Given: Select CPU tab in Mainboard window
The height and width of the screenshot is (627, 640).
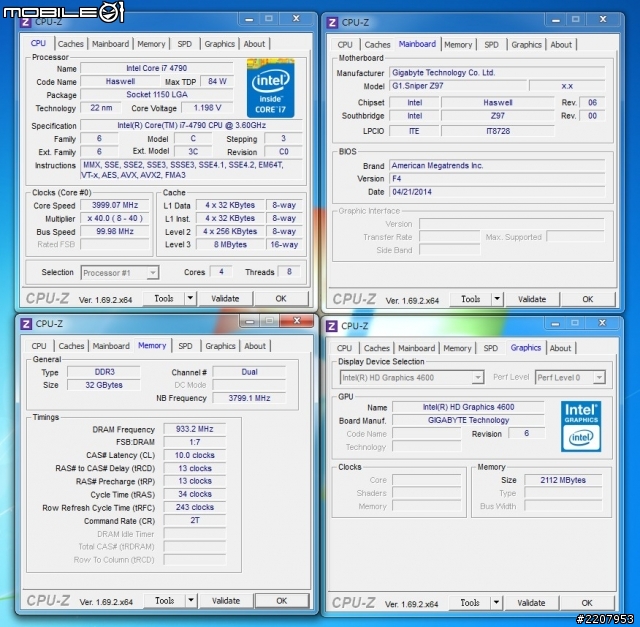Looking at the screenshot, I should [345, 44].
